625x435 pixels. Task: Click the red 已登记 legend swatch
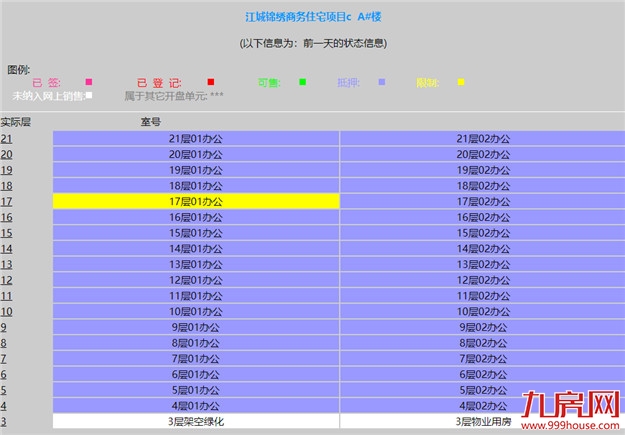[x=211, y=82]
